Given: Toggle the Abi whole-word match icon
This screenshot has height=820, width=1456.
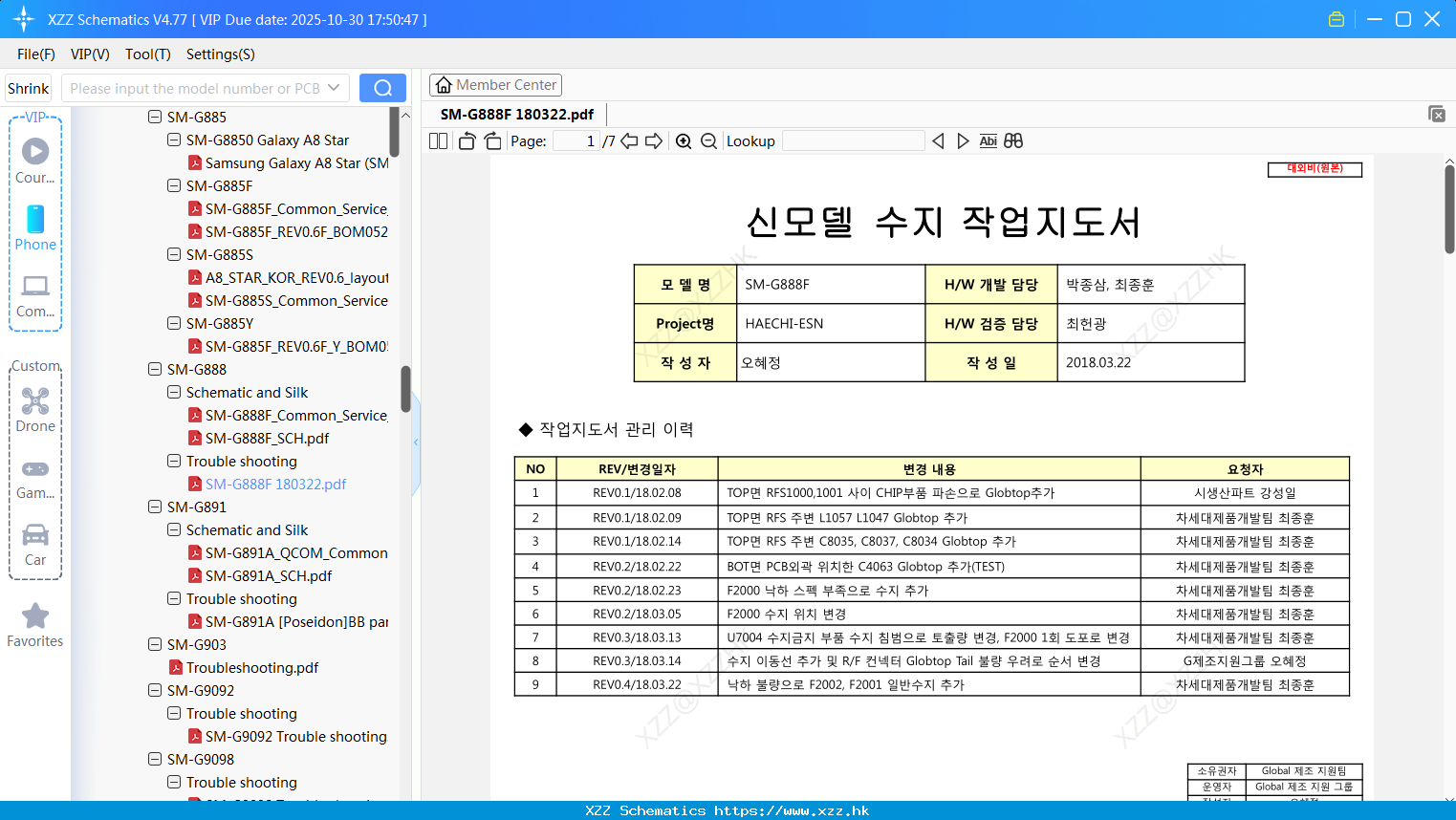Looking at the screenshot, I should [x=989, y=140].
